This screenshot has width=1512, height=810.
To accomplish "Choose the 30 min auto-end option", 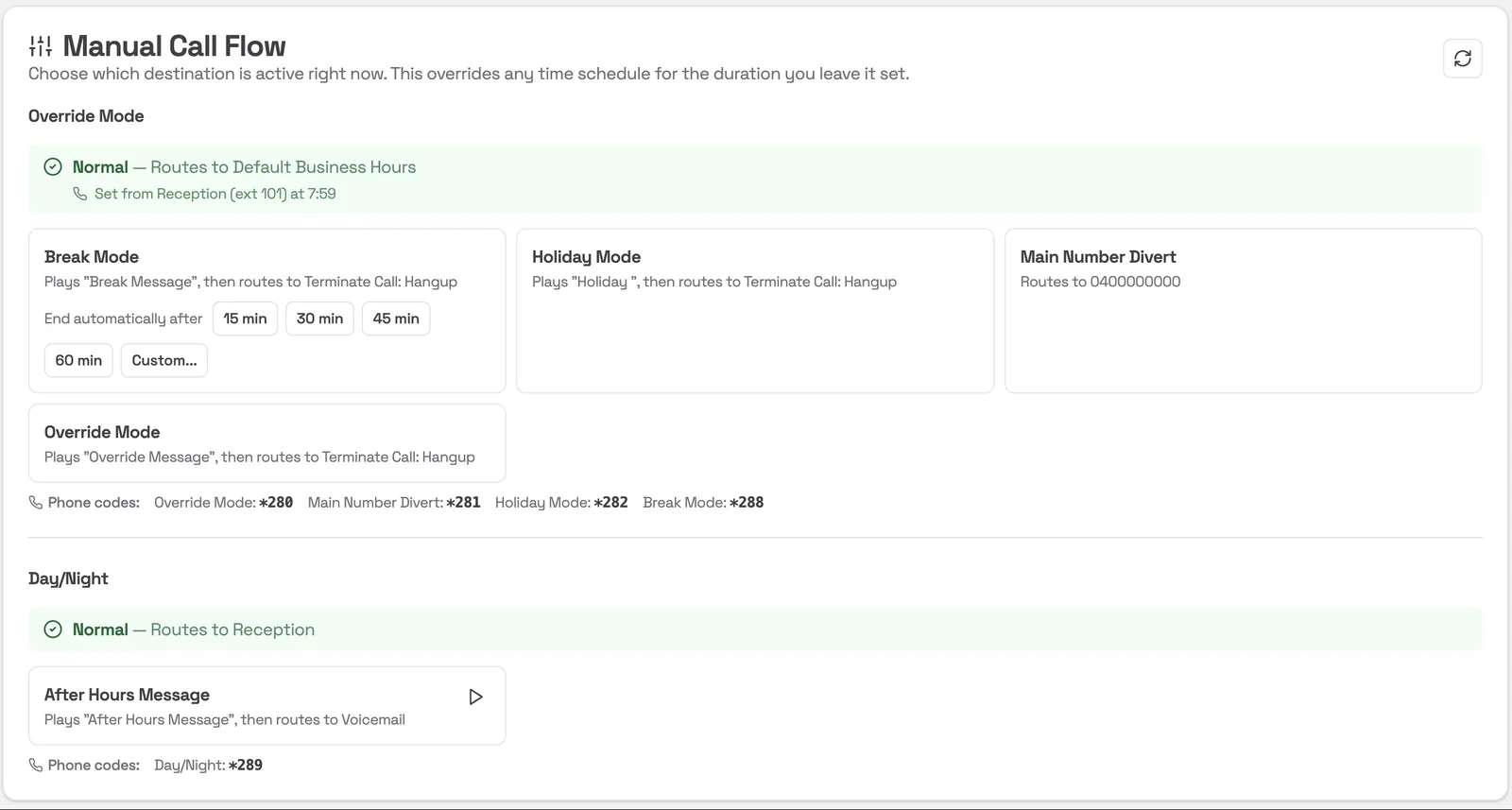I will [x=319, y=319].
